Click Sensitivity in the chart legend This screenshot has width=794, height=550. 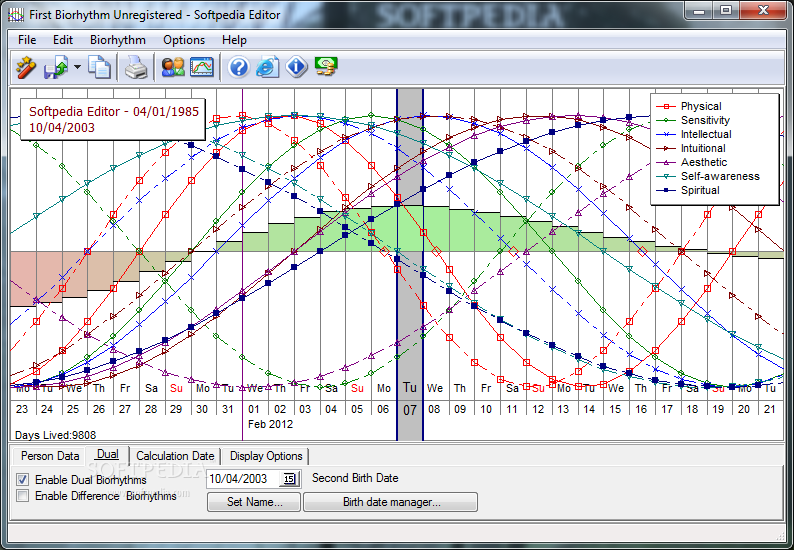pyautogui.click(x=705, y=120)
